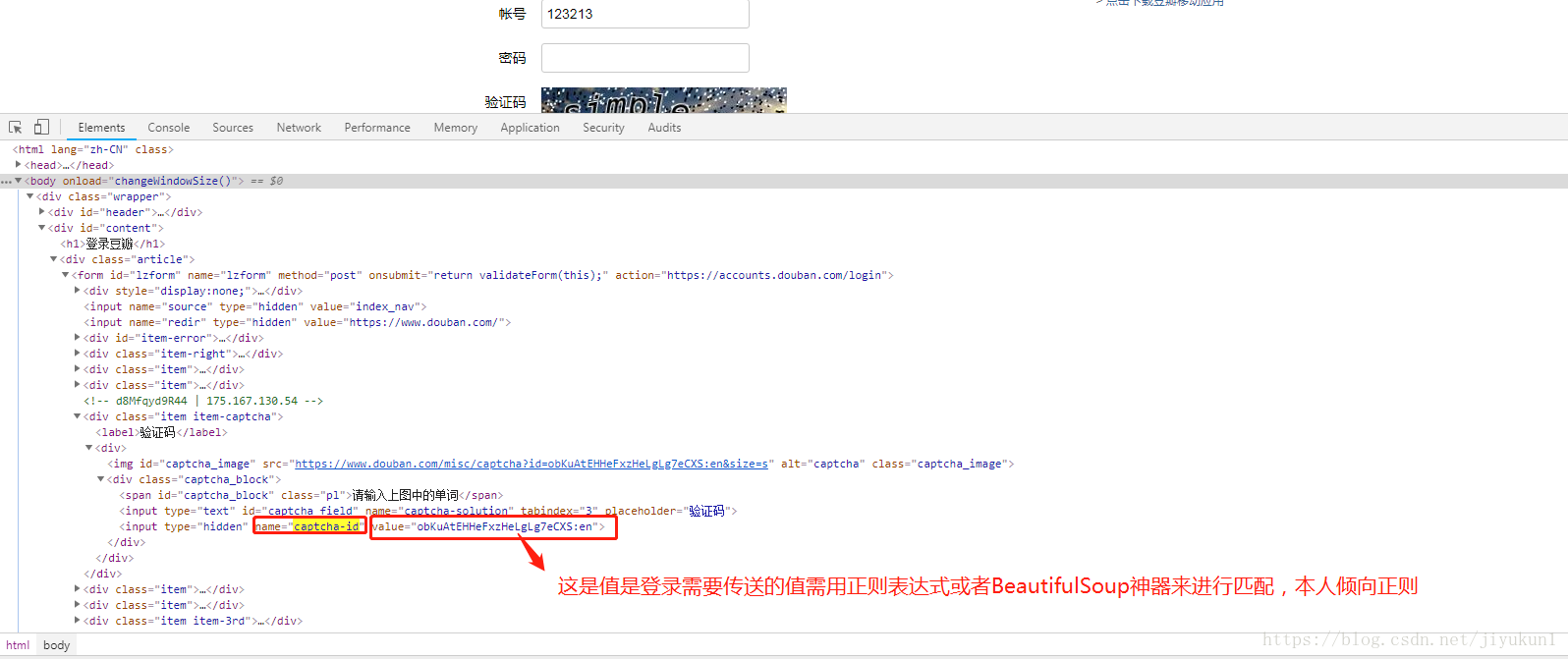Toggle the device toolbar icon
Image resolution: width=1568 pixels, height=659 pixels.
click(41, 127)
